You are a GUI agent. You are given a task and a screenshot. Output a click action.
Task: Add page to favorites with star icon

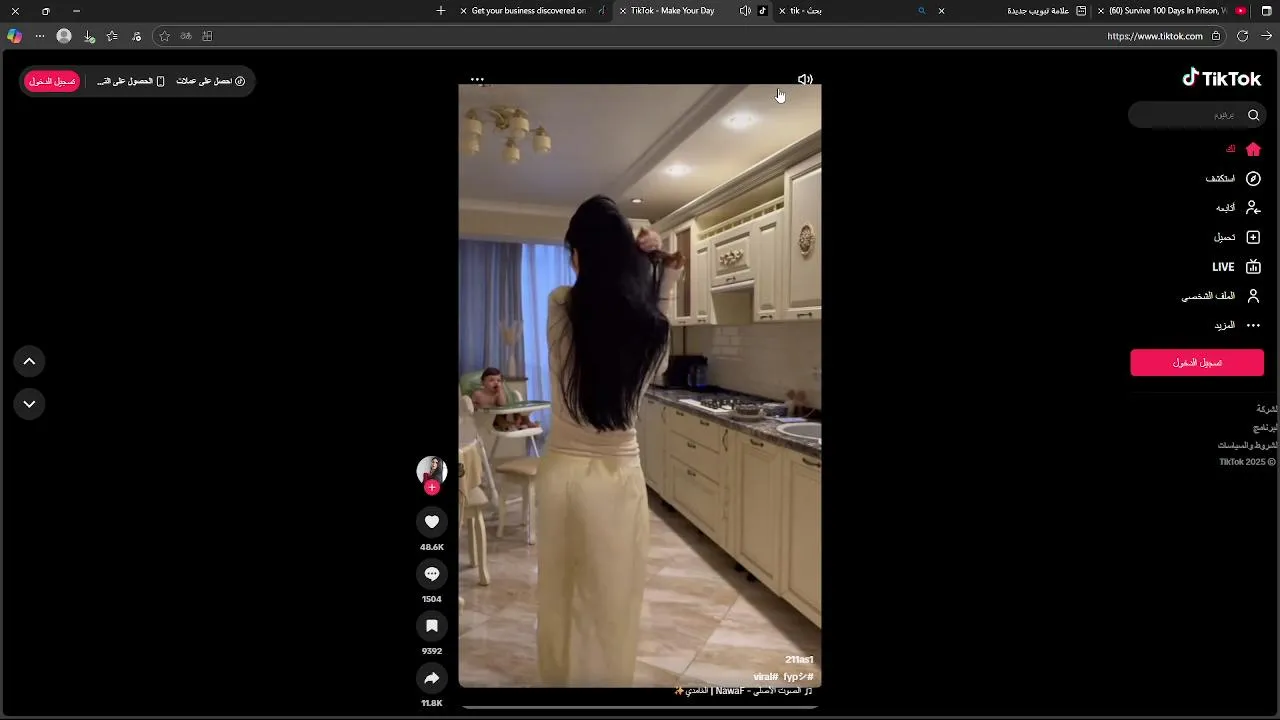[x=165, y=36]
